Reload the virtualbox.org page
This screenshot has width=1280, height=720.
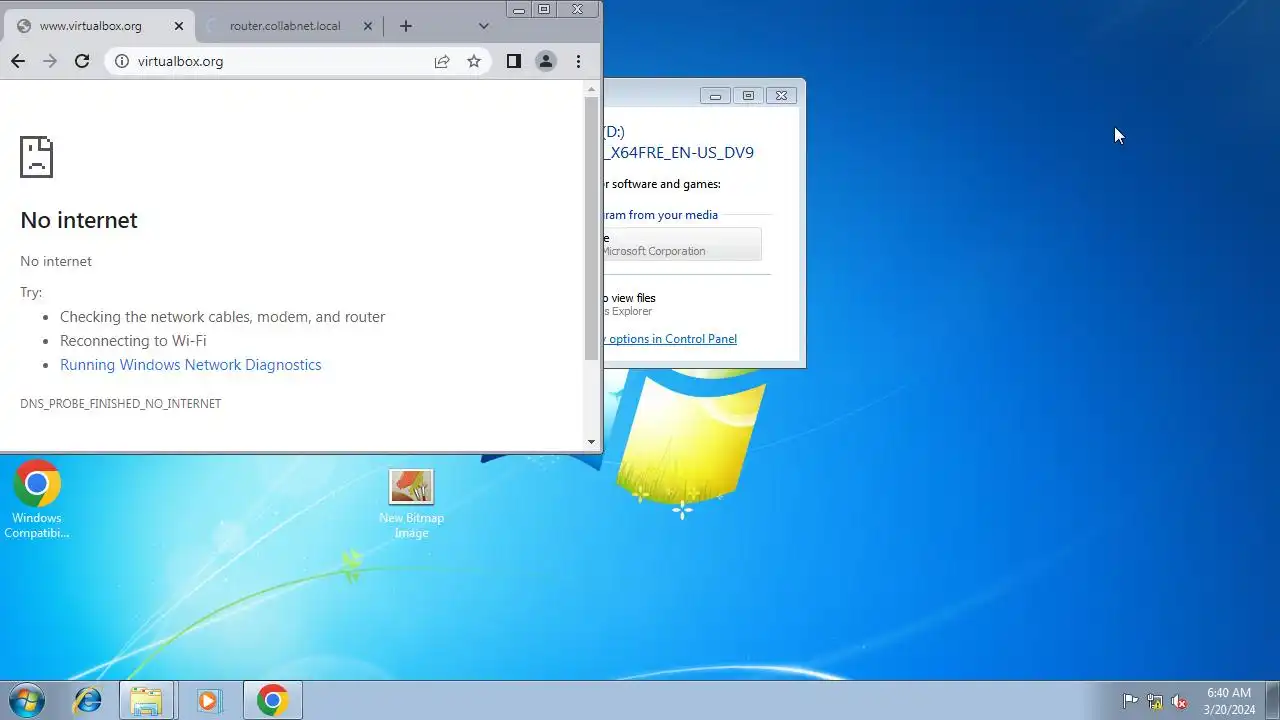pos(82,61)
